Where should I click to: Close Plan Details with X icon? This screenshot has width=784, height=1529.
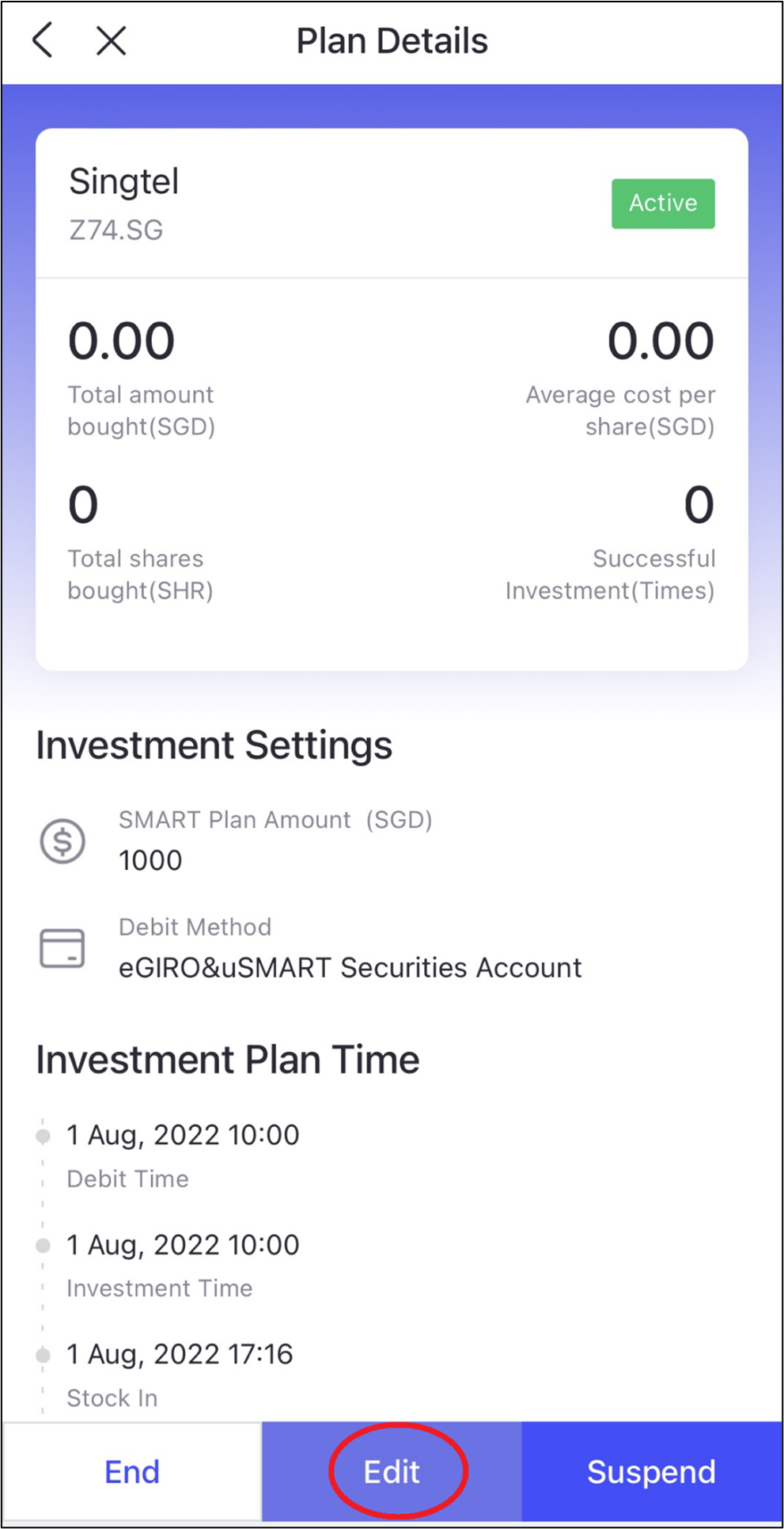click(111, 40)
